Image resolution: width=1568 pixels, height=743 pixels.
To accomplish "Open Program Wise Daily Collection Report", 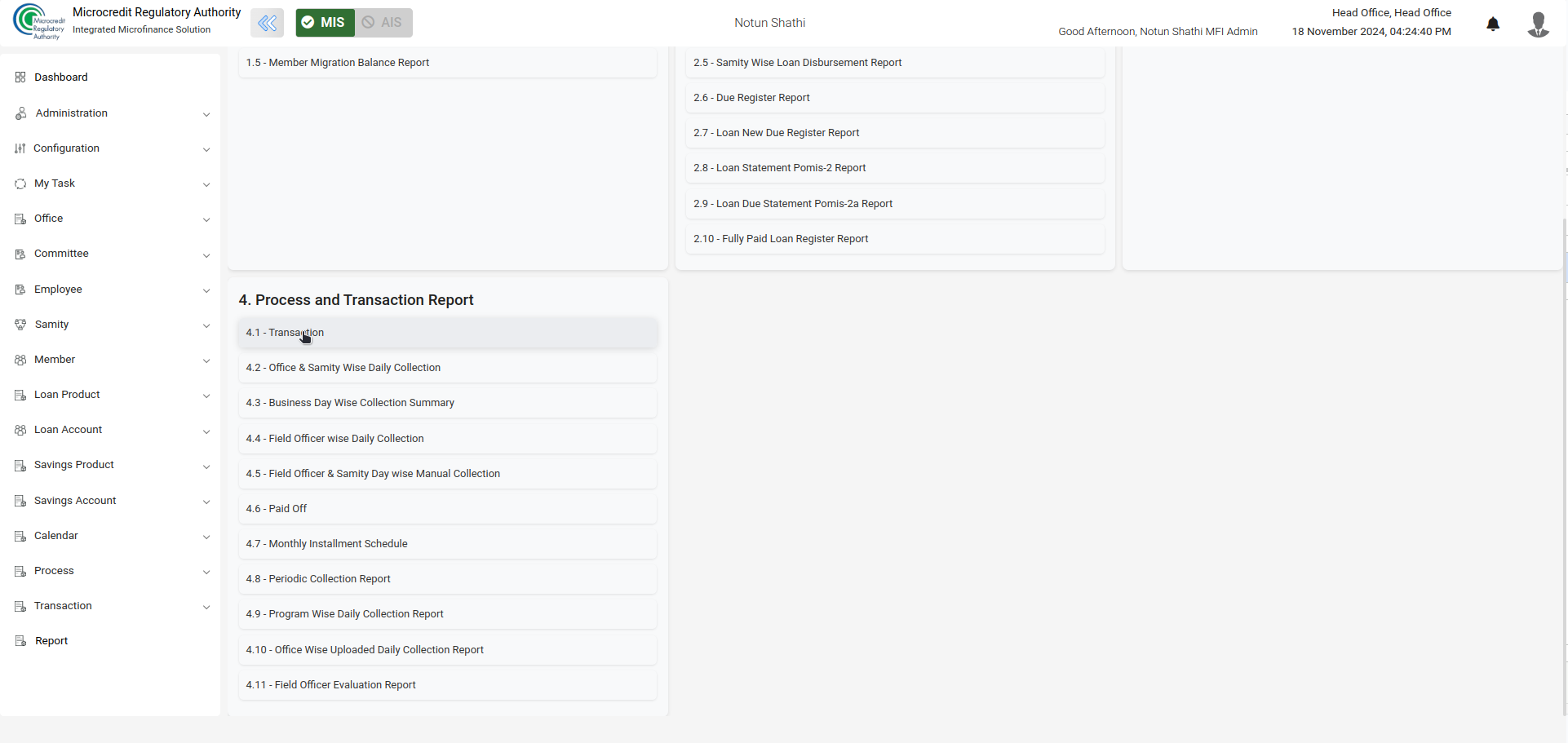I will (447, 614).
